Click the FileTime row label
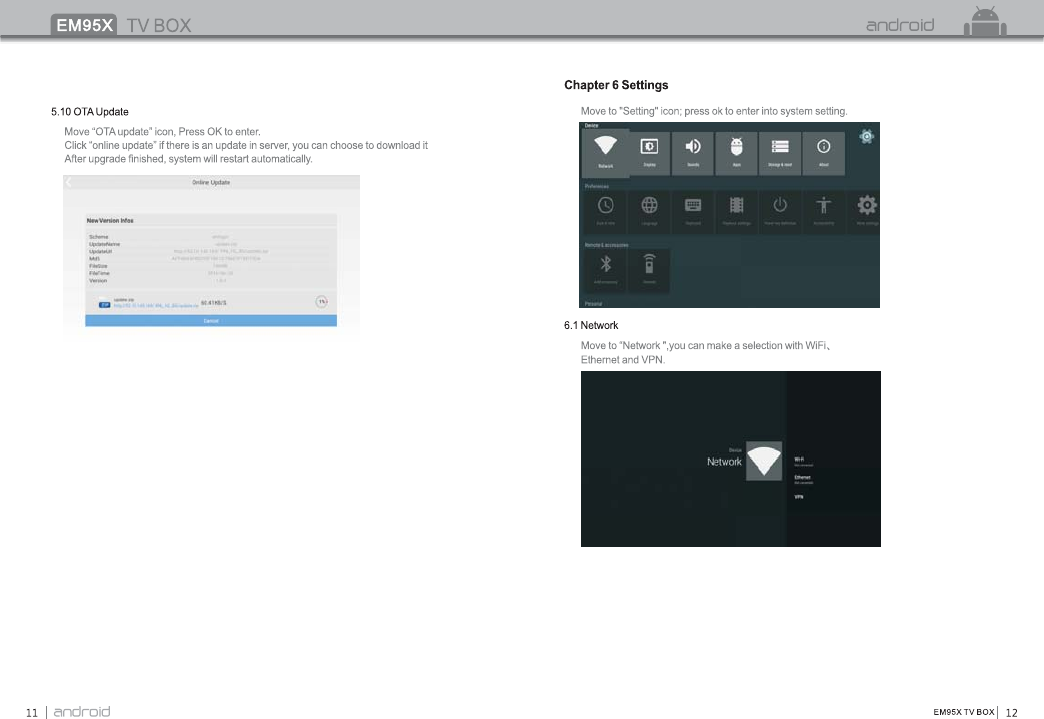Image resolution: width=1044 pixels, height=719 pixels. point(99,274)
